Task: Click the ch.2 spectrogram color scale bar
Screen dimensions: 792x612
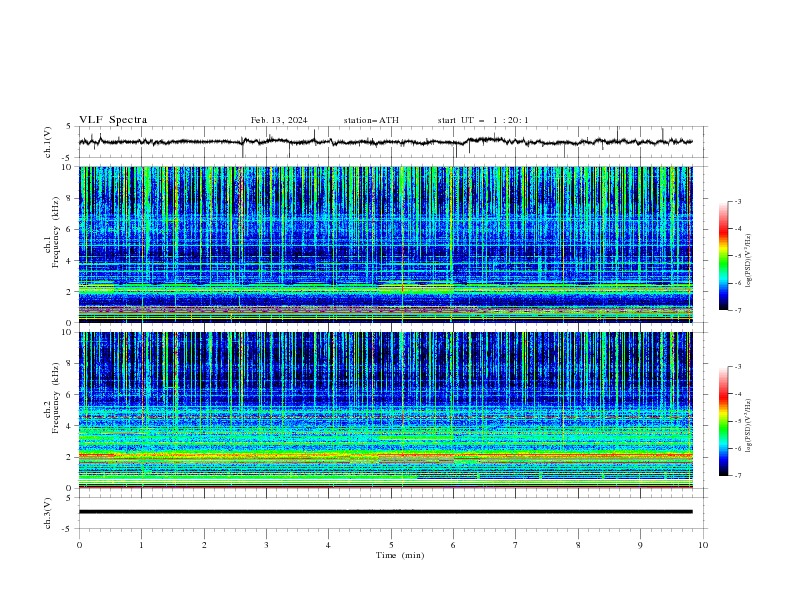Action: click(x=724, y=421)
